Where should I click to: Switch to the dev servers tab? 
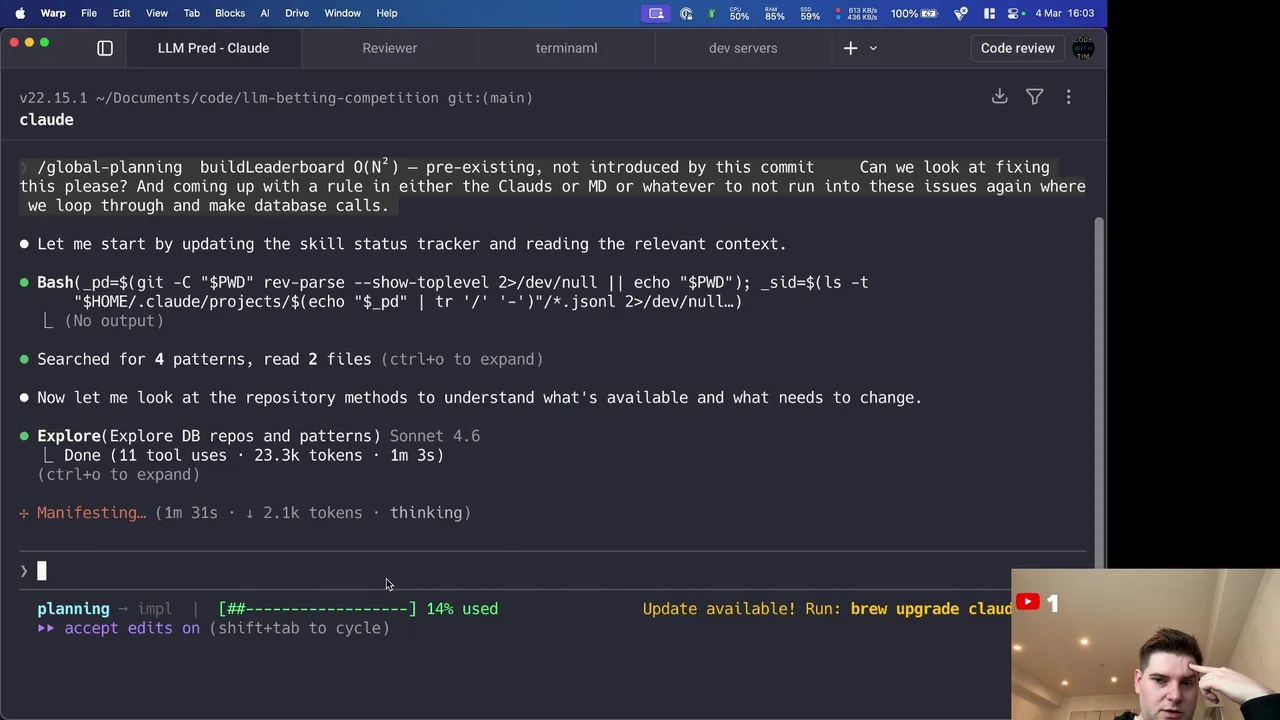(743, 48)
